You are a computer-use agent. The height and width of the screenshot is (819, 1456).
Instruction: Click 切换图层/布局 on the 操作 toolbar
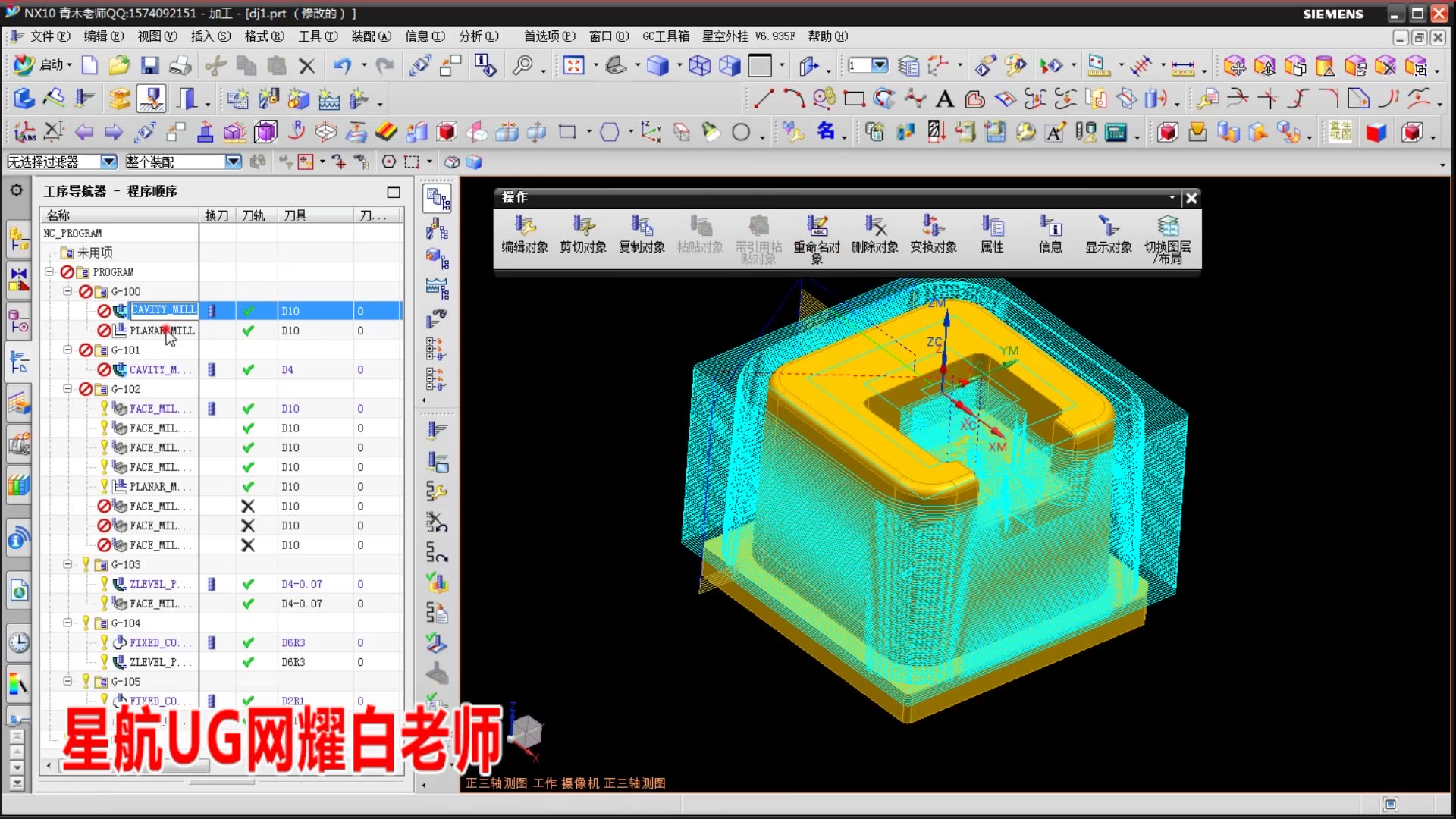(x=1169, y=233)
